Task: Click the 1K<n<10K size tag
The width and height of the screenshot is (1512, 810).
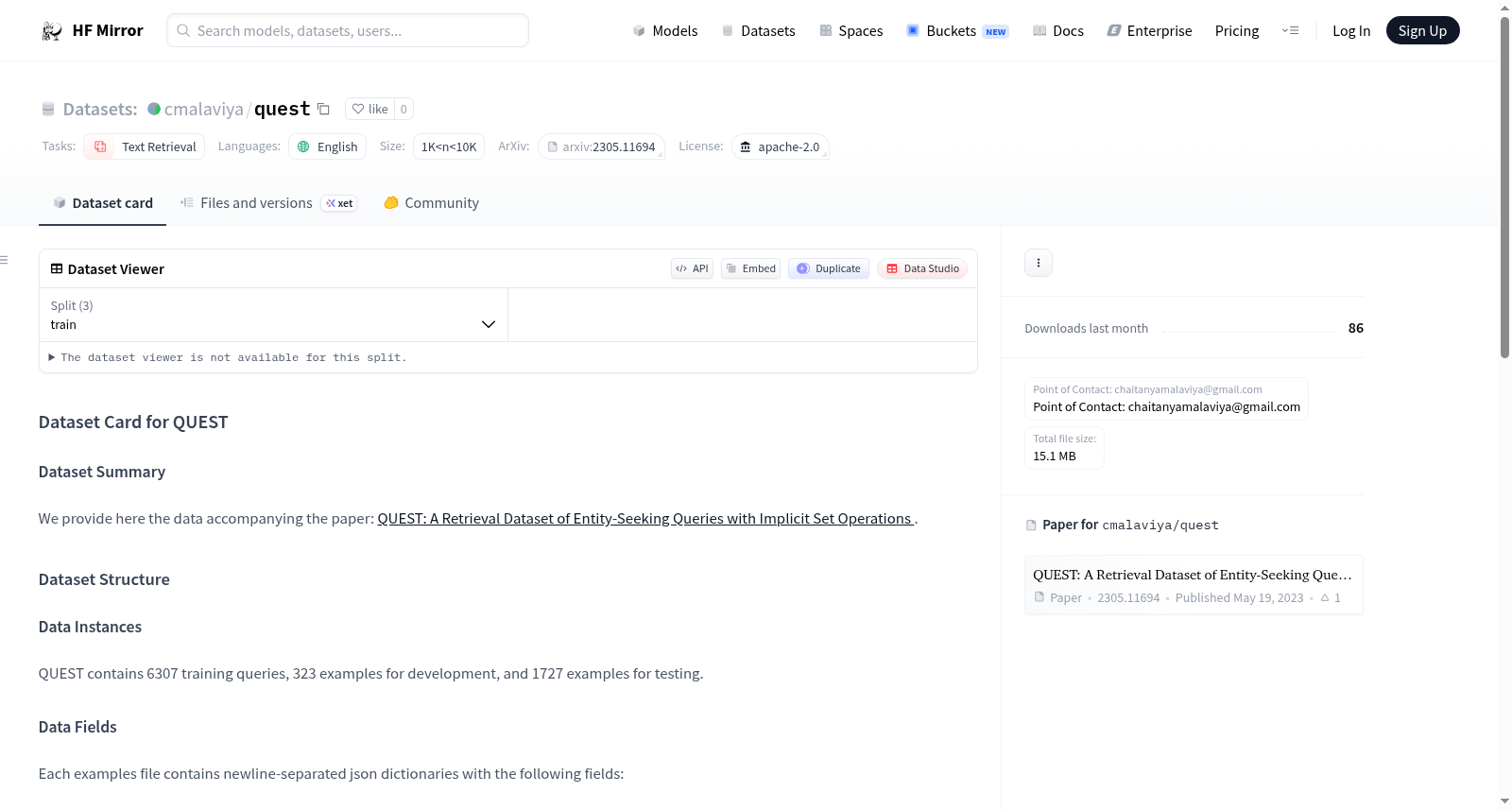Action: coord(449,146)
